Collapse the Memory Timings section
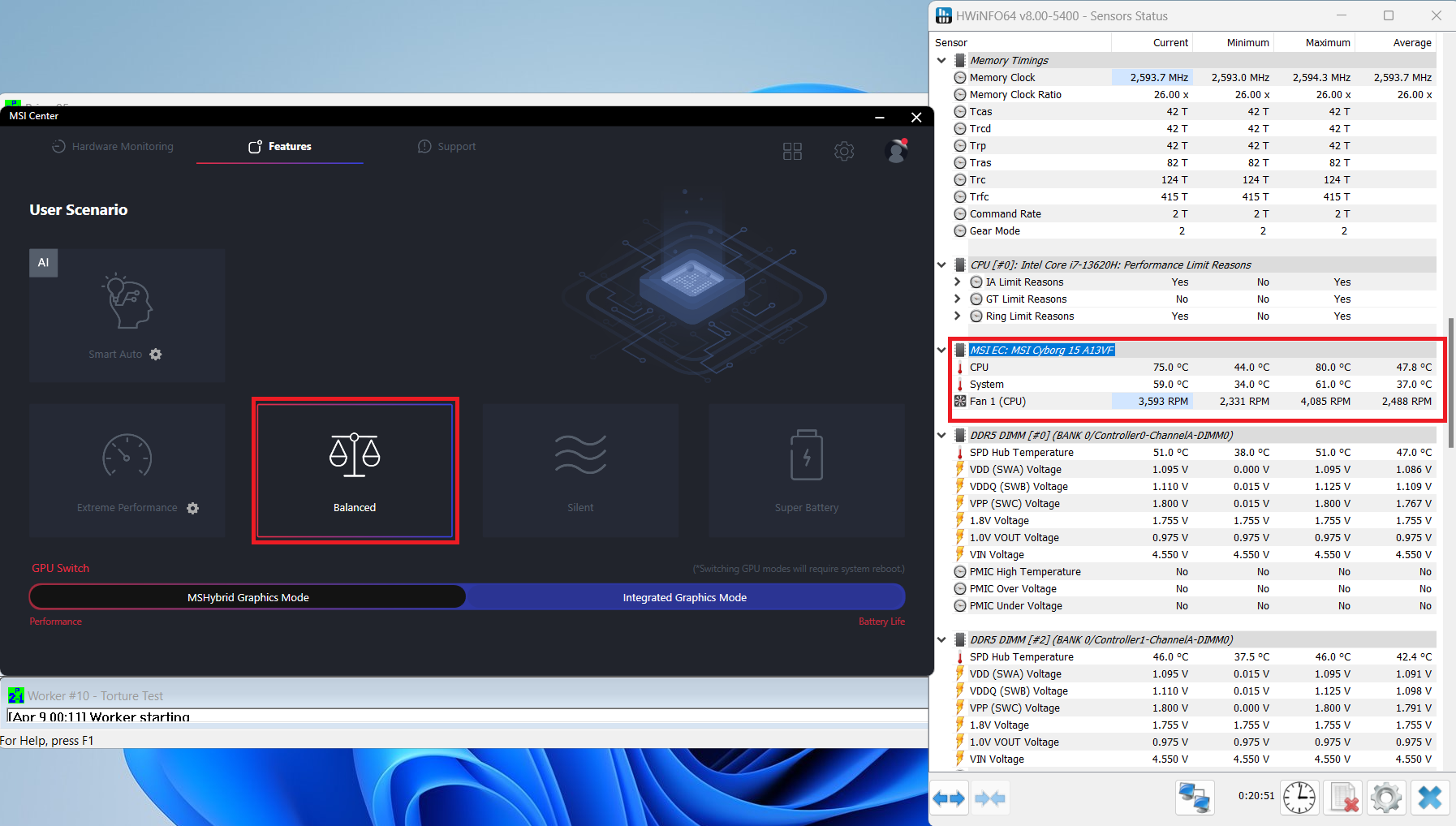The width and height of the screenshot is (1456, 826). click(941, 61)
